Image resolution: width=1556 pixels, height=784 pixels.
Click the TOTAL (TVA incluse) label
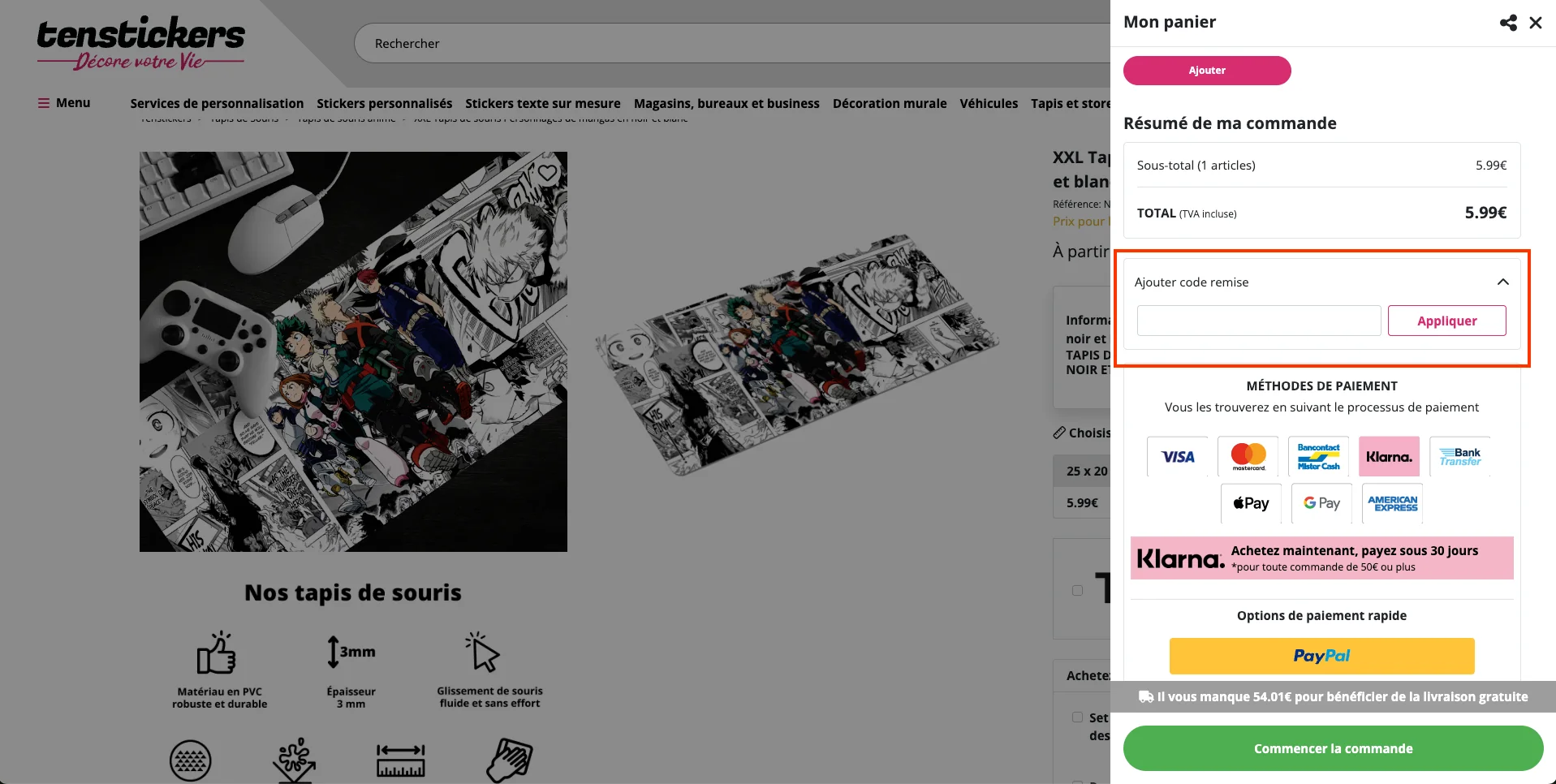click(1187, 213)
